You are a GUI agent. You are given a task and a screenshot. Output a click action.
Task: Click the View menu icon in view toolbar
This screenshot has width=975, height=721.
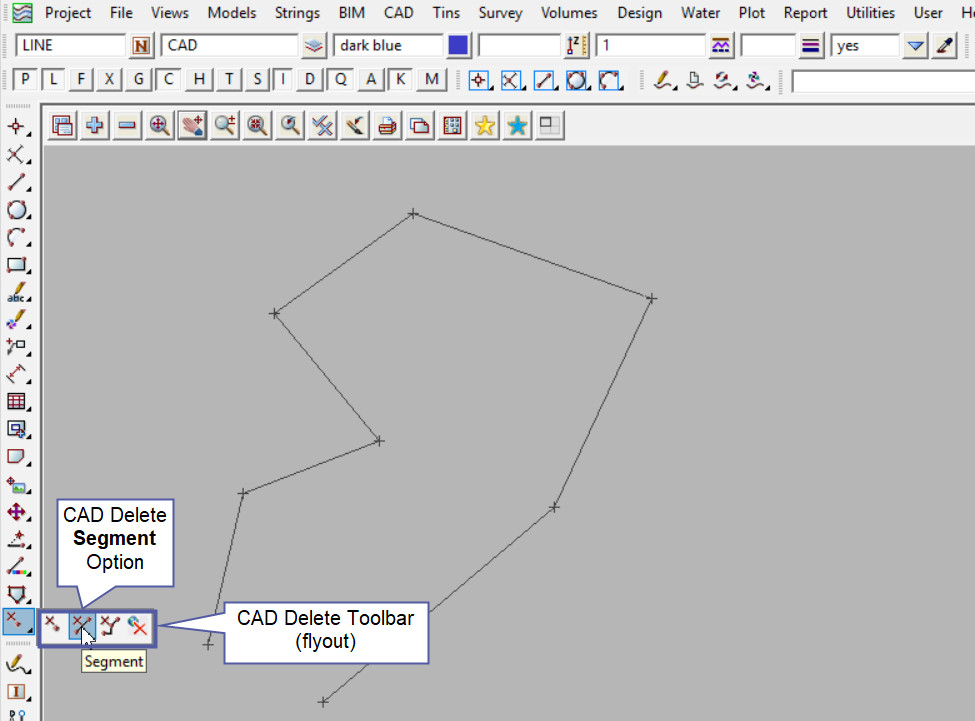pyautogui.click(x=62, y=126)
